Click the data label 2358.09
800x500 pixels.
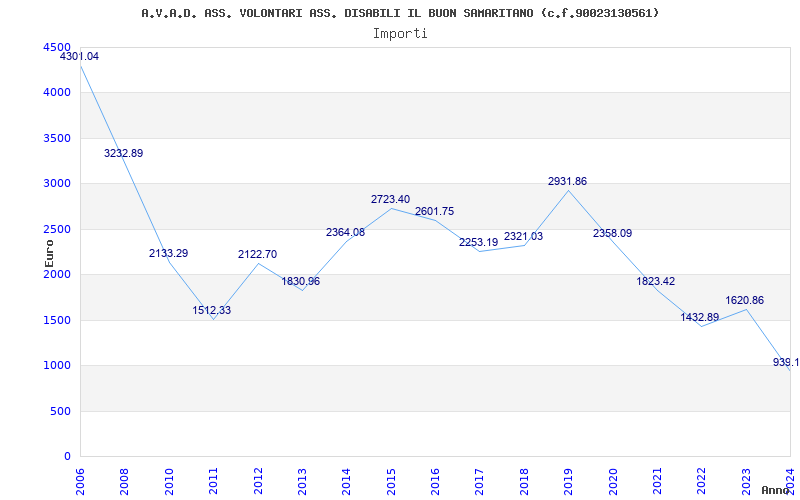(612, 233)
